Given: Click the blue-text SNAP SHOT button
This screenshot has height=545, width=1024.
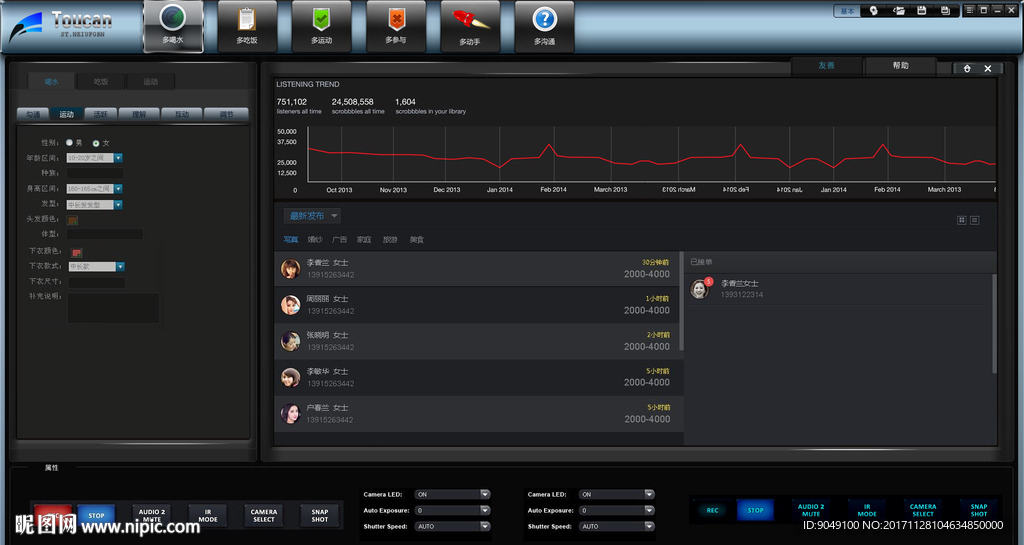Looking at the screenshot, I should pyautogui.click(x=979, y=510).
